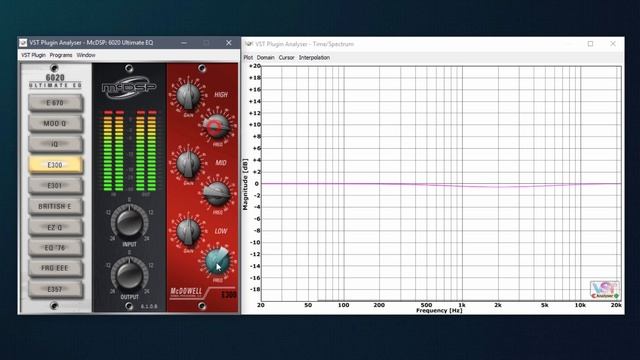Click the MID band gain knob

click(188, 164)
